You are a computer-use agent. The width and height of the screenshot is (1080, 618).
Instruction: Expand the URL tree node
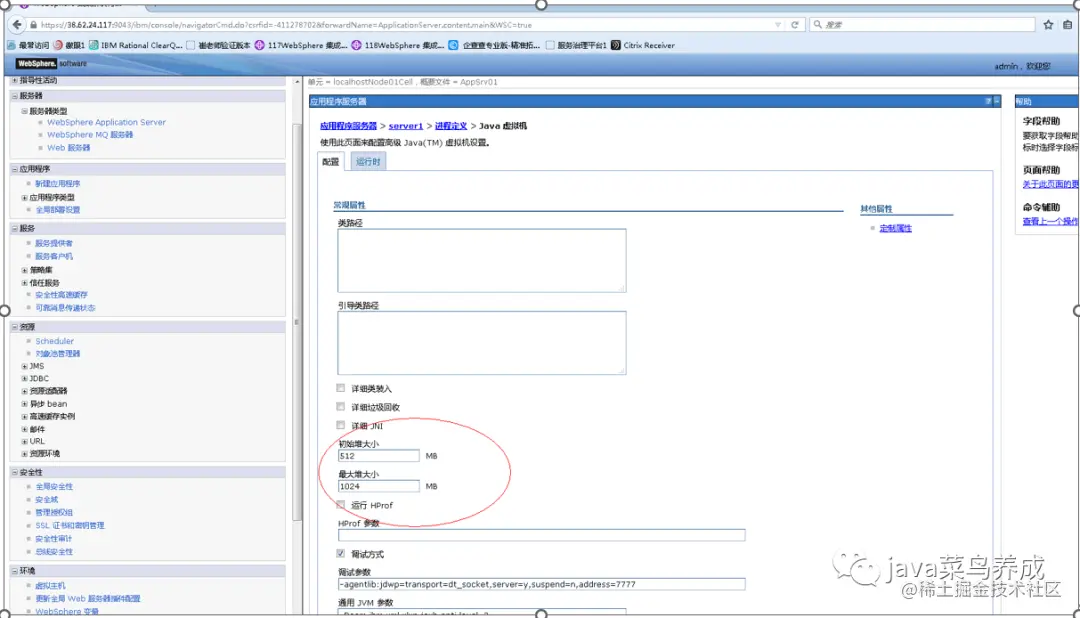tap(24, 442)
